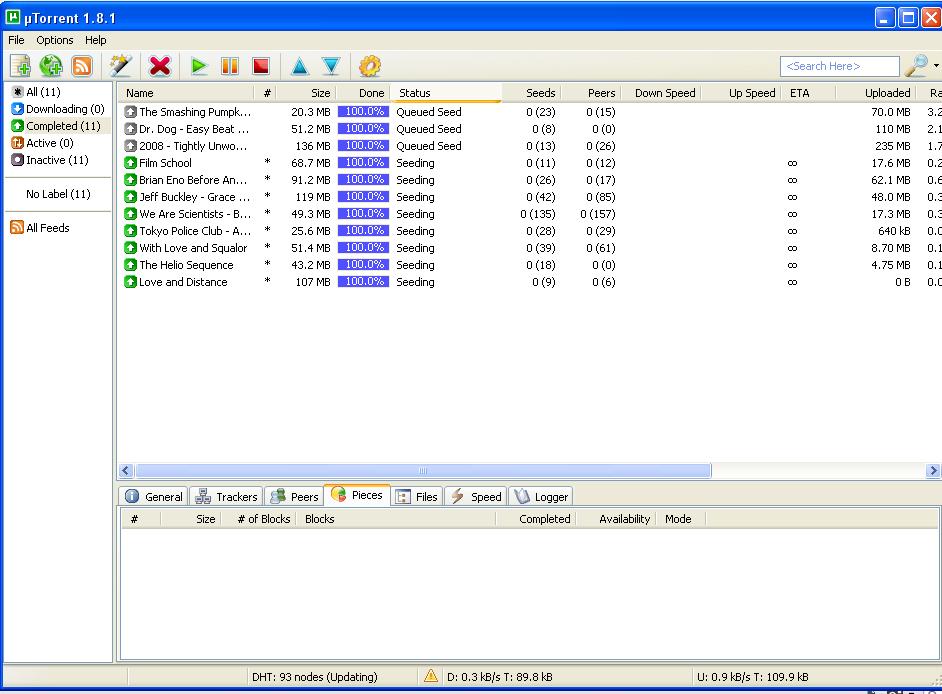Viewport: 942px width, 694px height.
Task: Sort by Status column header
Action: pyautogui.click(x=445, y=93)
